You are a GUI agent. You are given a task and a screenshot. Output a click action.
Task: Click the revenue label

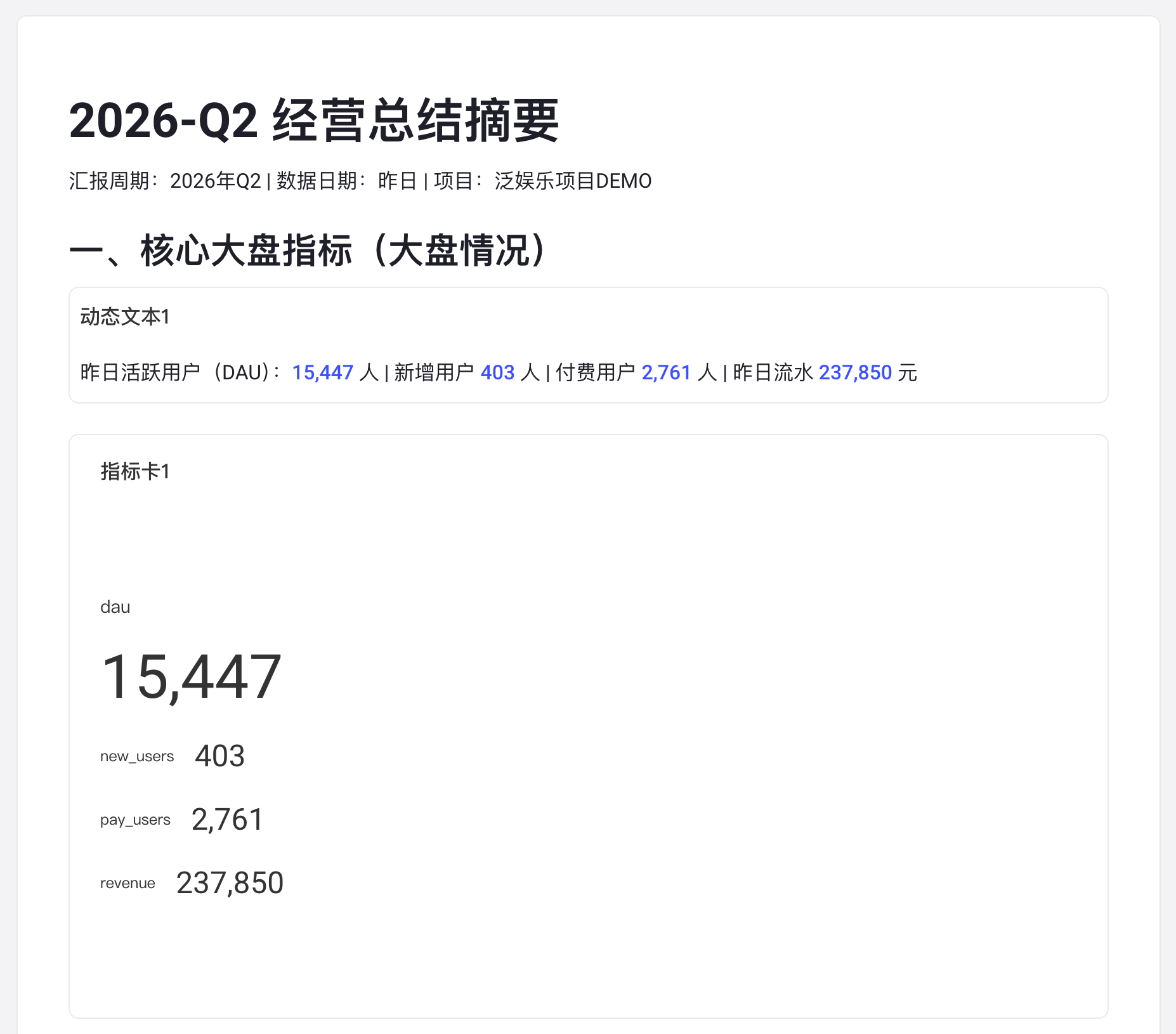click(x=127, y=883)
